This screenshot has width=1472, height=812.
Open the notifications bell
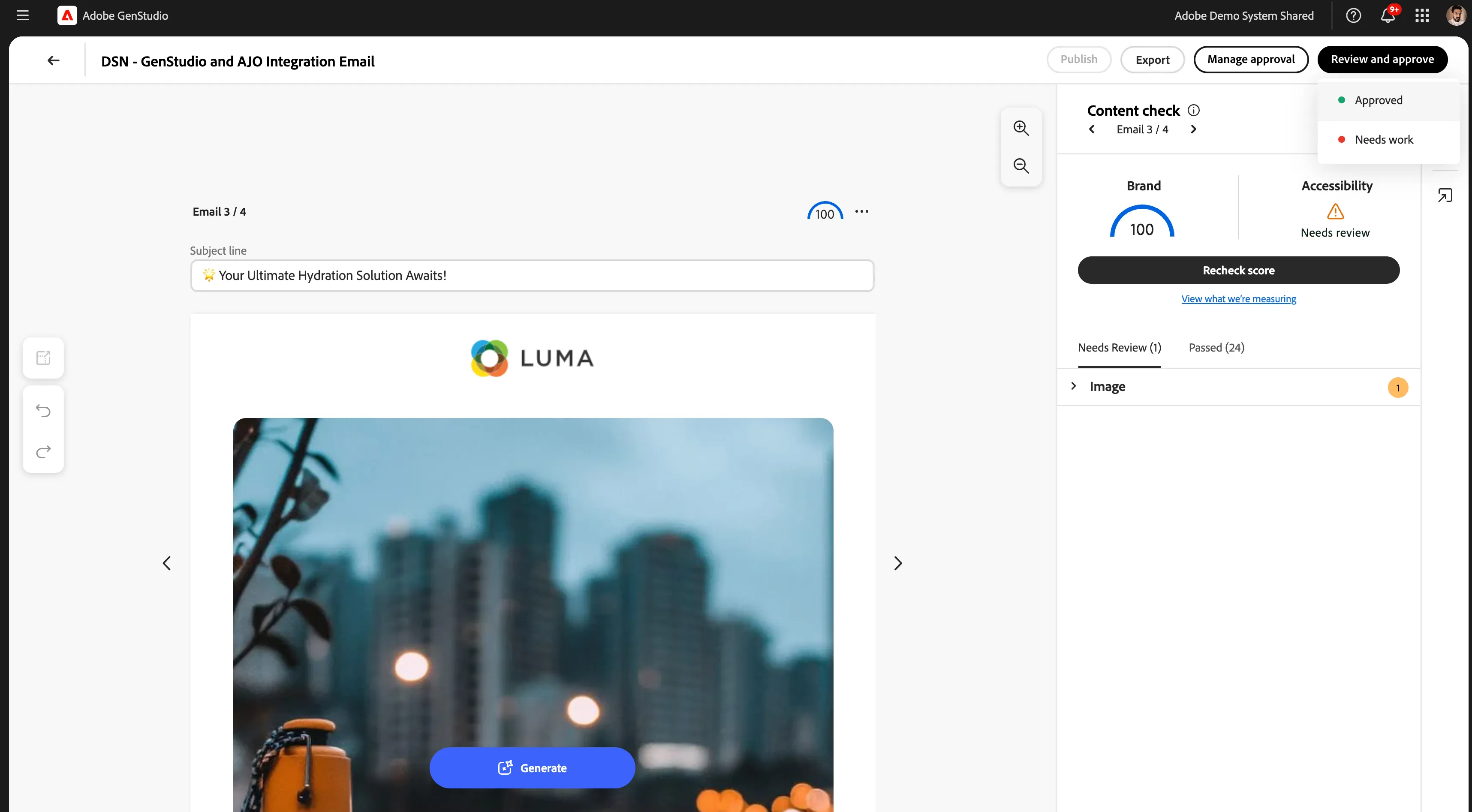point(1388,15)
